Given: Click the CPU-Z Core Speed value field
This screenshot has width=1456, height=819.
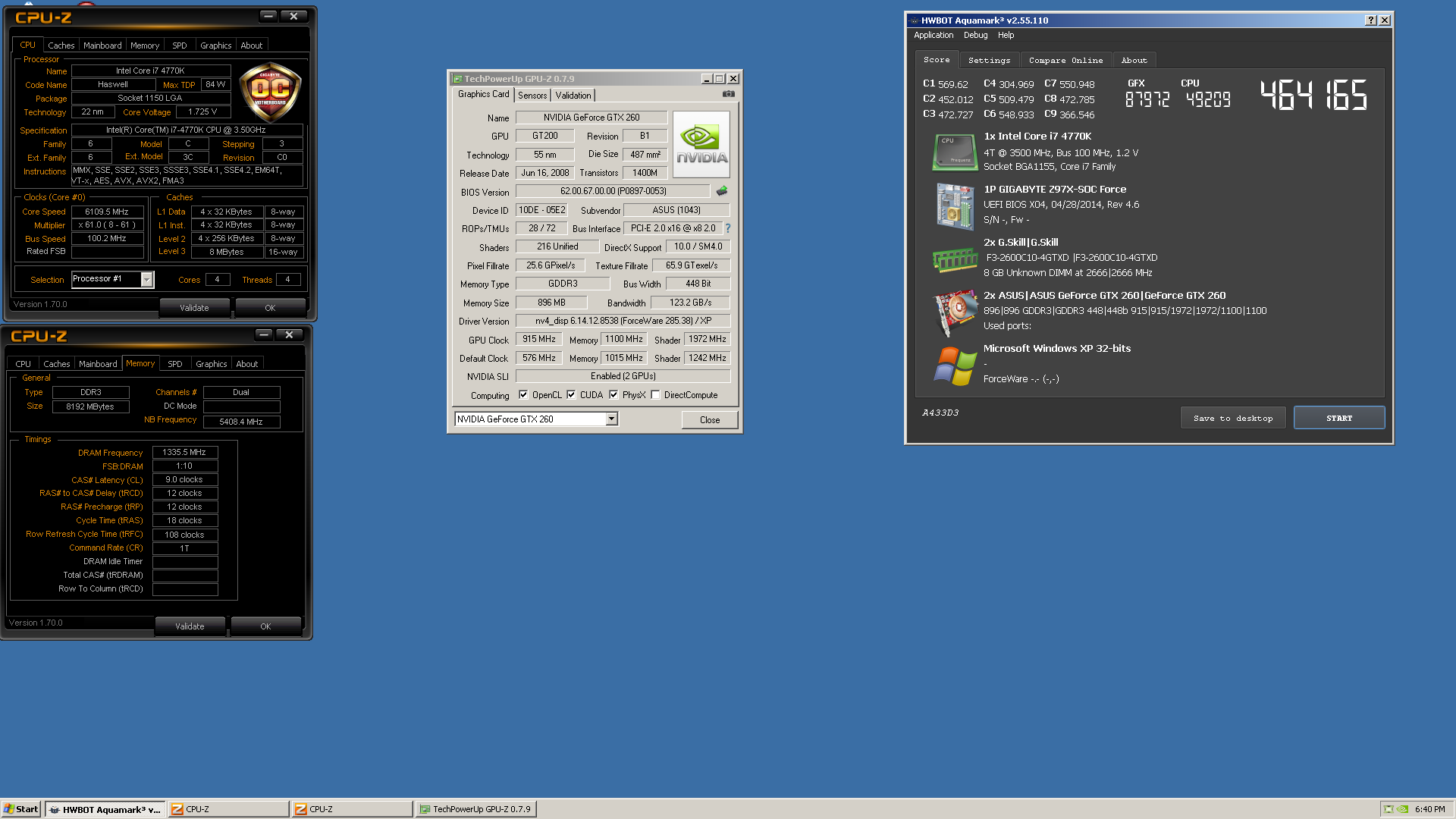Looking at the screenshot, I should coord(107,212).
